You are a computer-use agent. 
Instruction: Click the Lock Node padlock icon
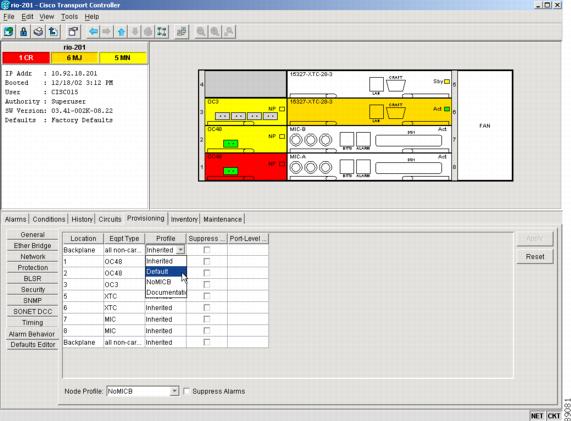(24, 32)
